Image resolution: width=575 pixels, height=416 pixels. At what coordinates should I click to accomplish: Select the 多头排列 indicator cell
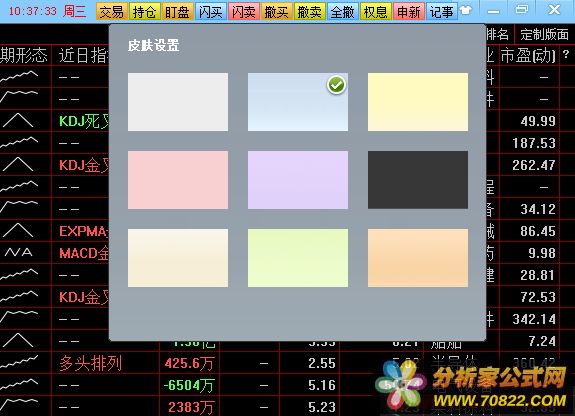pyautogui.click(x=90, y=364)
